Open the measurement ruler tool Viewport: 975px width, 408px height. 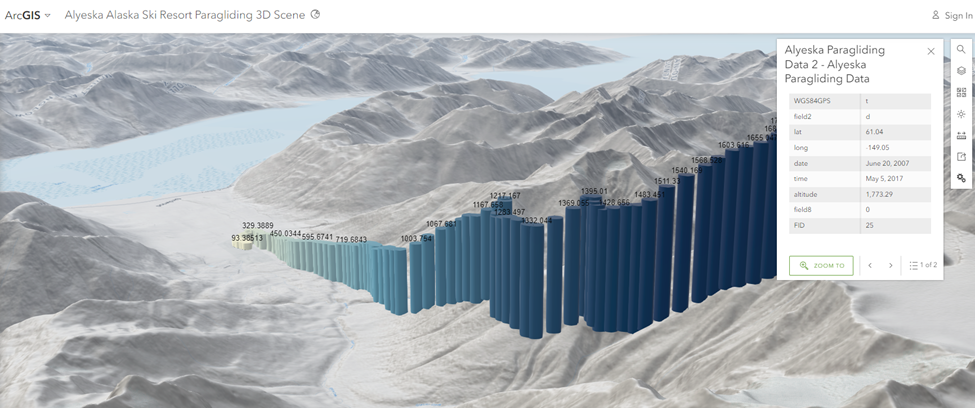coord(961,136)
